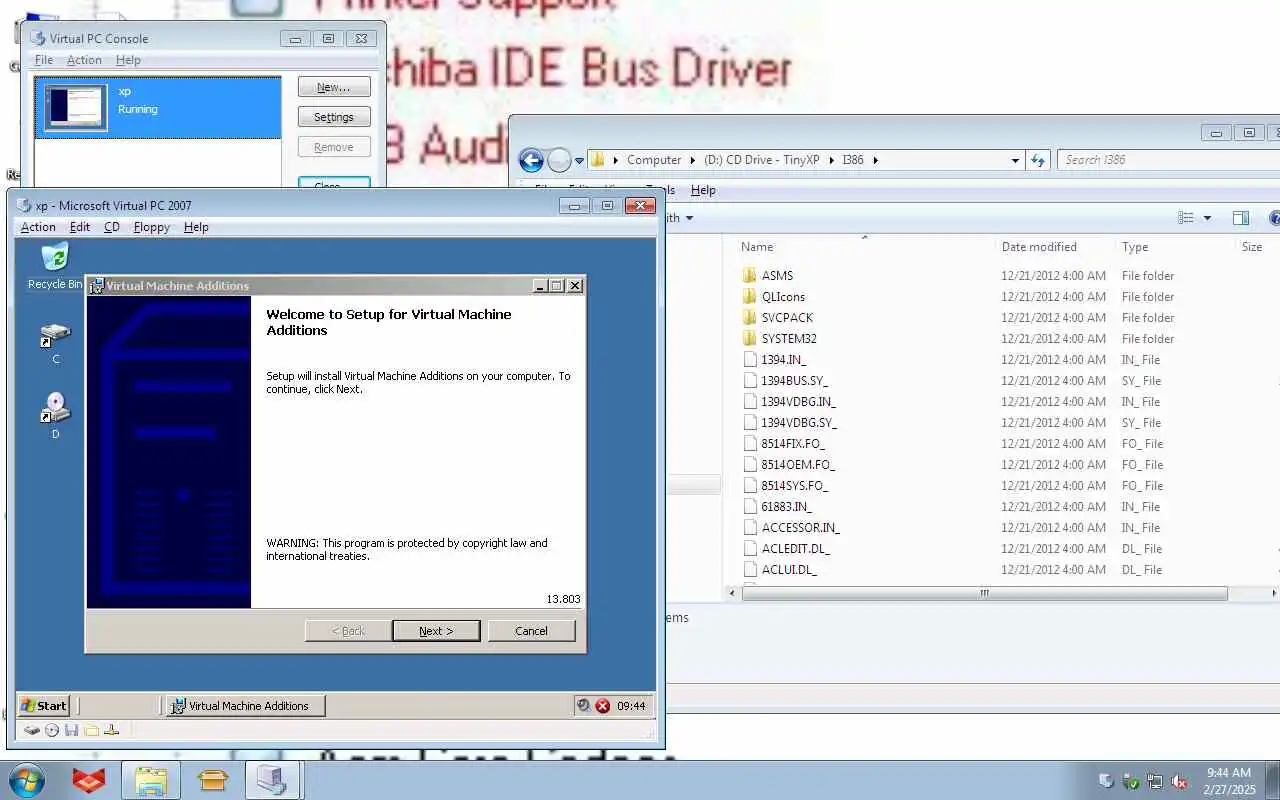
Task: Click the muted volume icon in system tray
Action: click(x=1180, y=781)
